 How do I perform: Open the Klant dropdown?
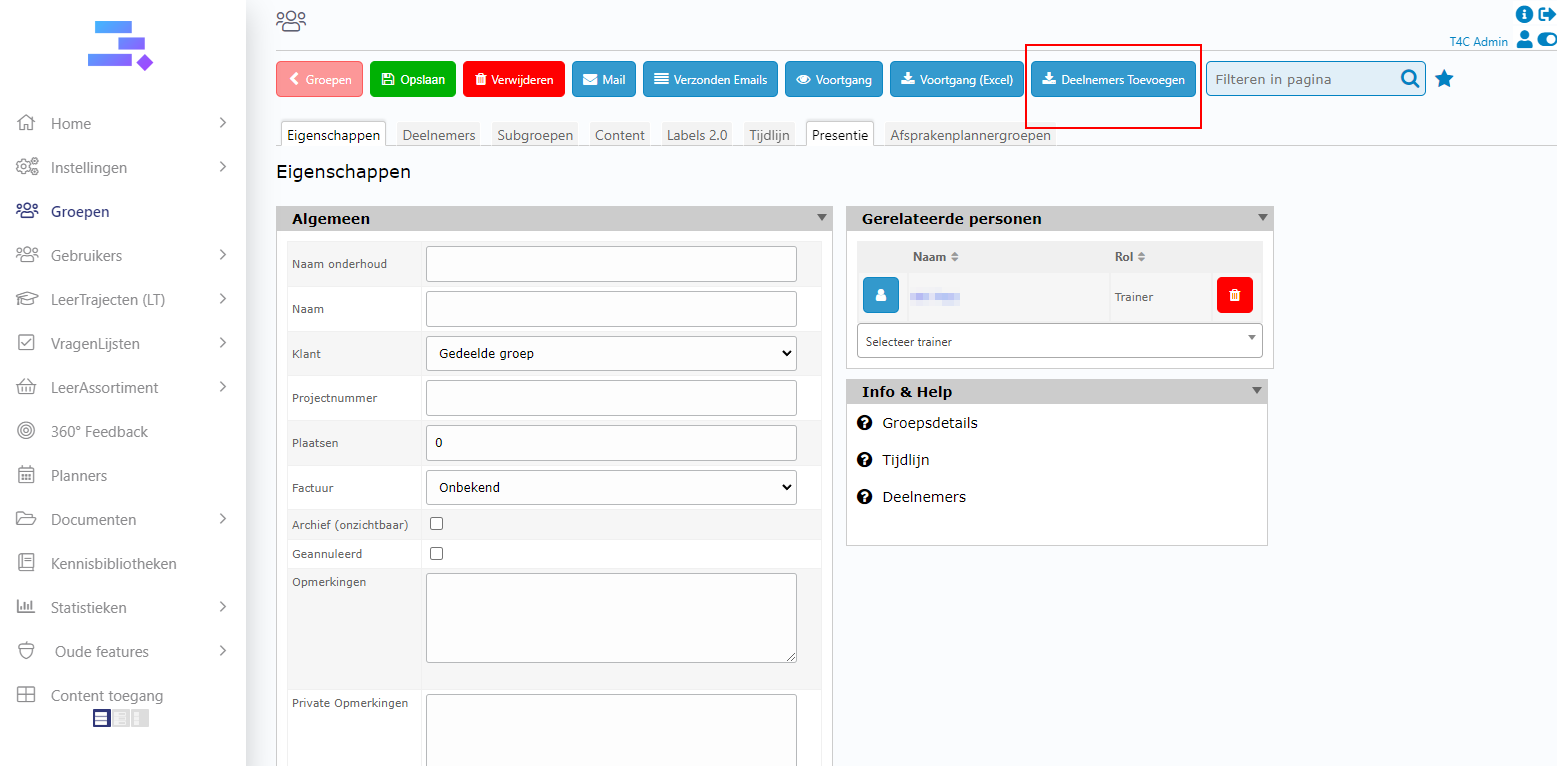[611, 353]
